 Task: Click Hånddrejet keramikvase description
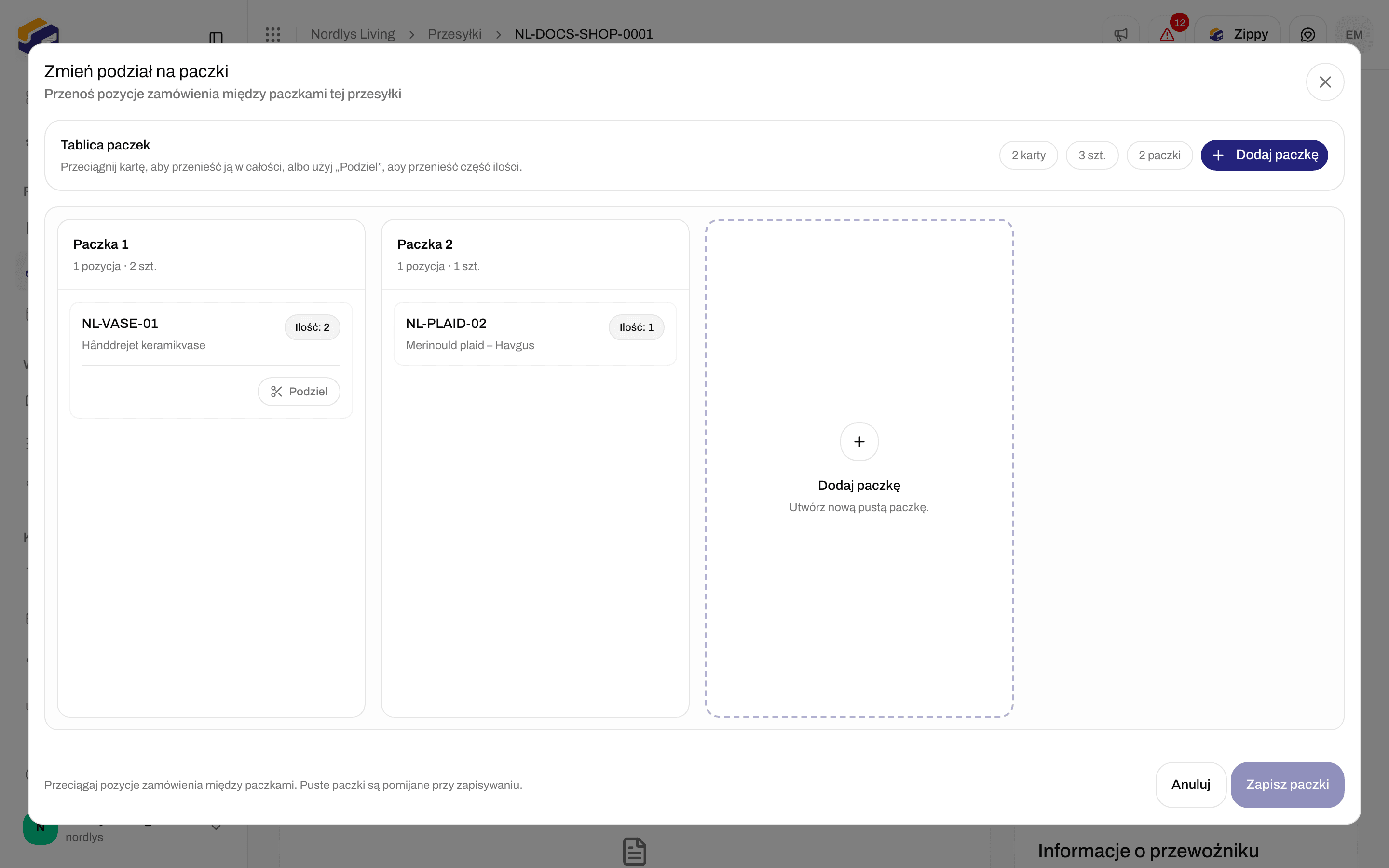tap(144, 346)
